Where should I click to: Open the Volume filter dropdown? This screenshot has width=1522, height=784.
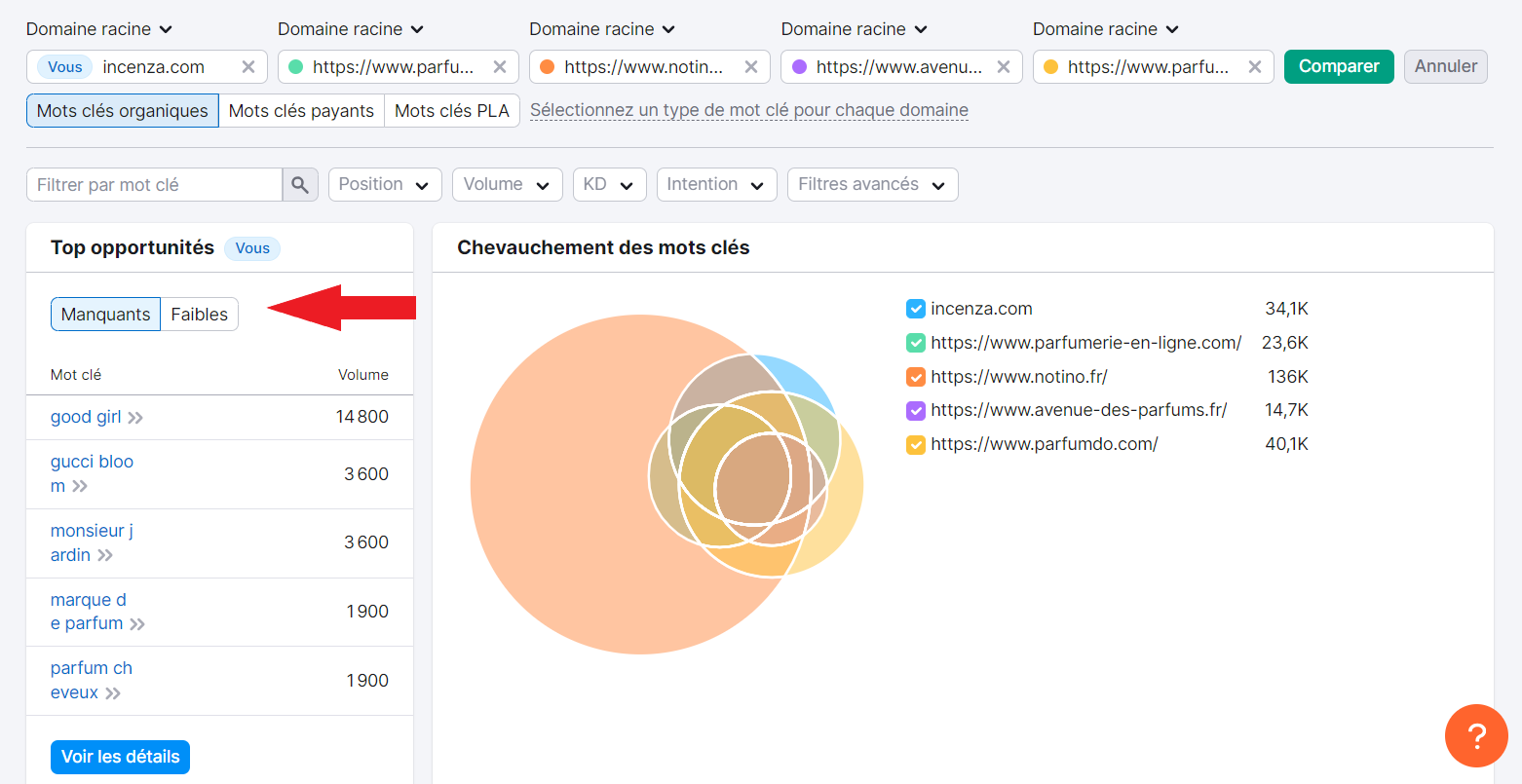508,185
